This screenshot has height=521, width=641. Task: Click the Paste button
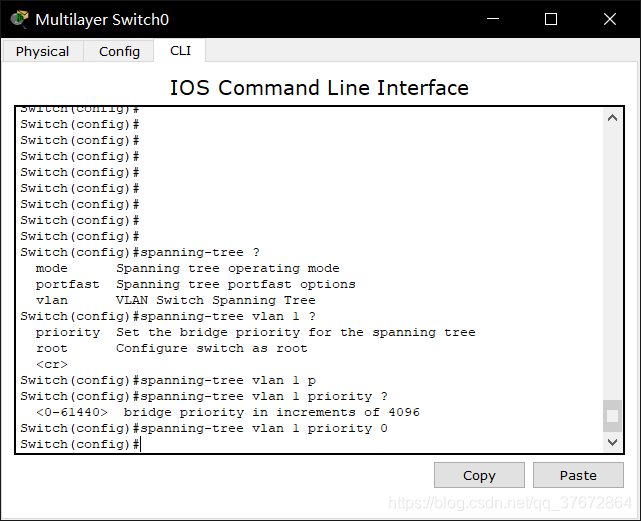[578, 475]
